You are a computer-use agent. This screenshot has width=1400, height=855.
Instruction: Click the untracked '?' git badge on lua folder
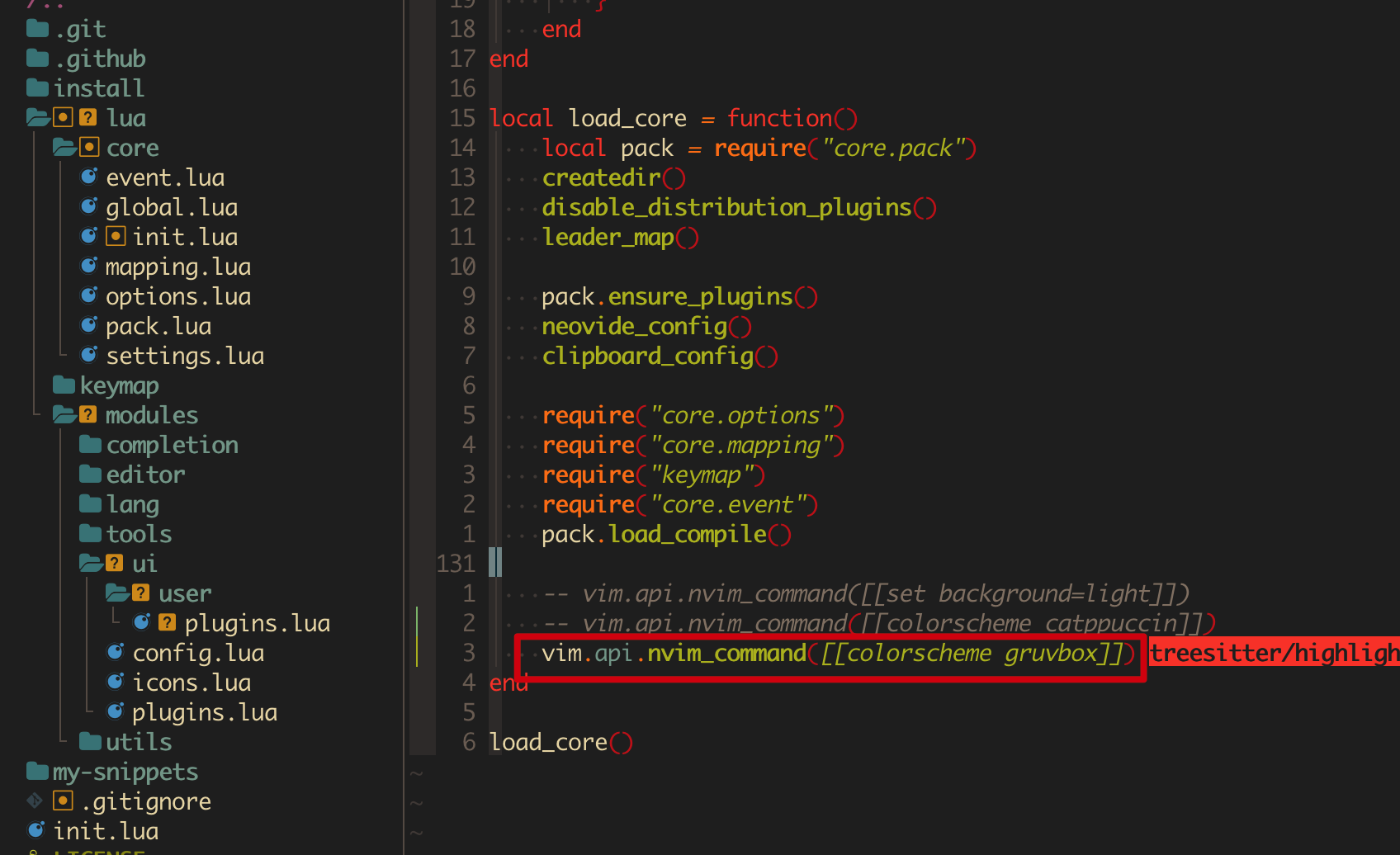click(87, 117)
